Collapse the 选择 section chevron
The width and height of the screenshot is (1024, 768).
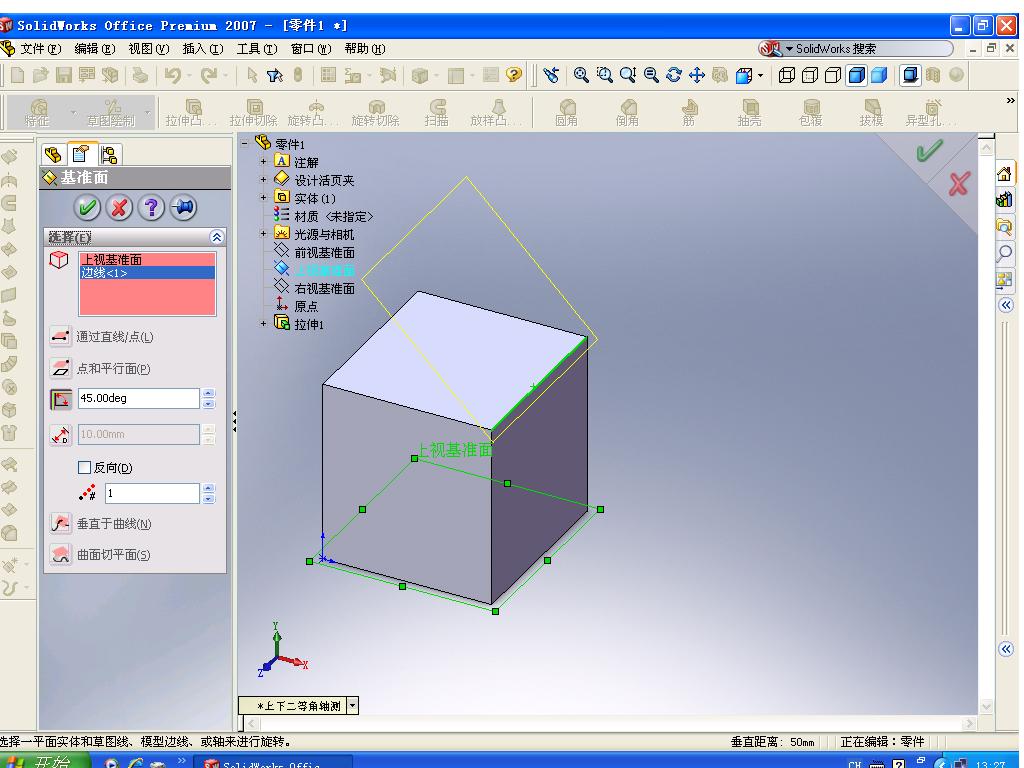pyautogui.click(x=217, y=237)
